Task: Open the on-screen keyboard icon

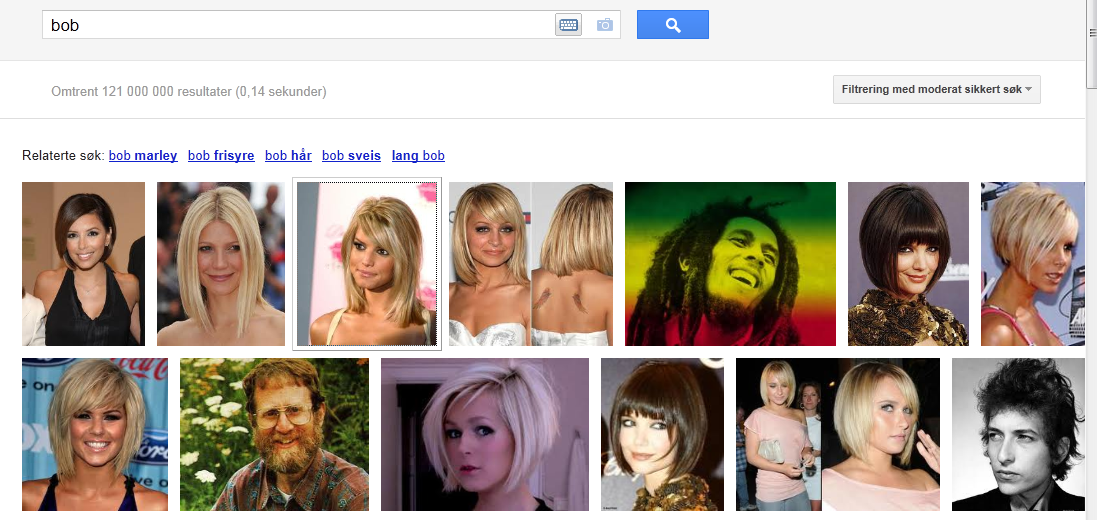Action: pyautogui.click(x=568, y=25)
